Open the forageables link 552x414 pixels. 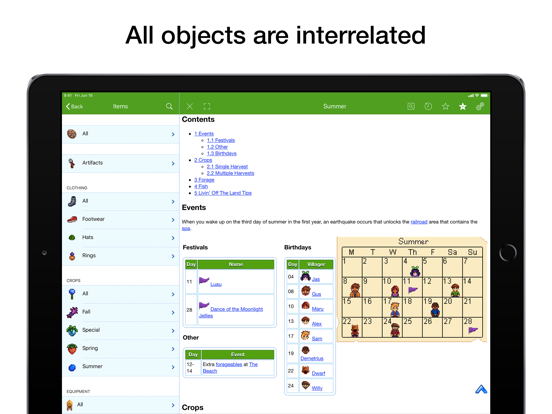pyautogui.click(x=229, y=364)
